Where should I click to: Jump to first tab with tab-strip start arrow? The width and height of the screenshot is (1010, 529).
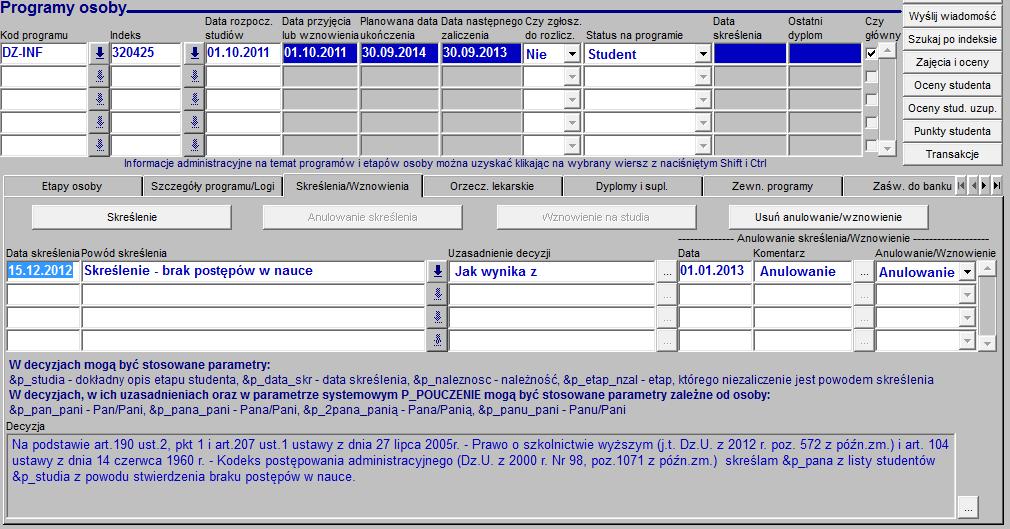pyautogui.click(x=962, y=186)
